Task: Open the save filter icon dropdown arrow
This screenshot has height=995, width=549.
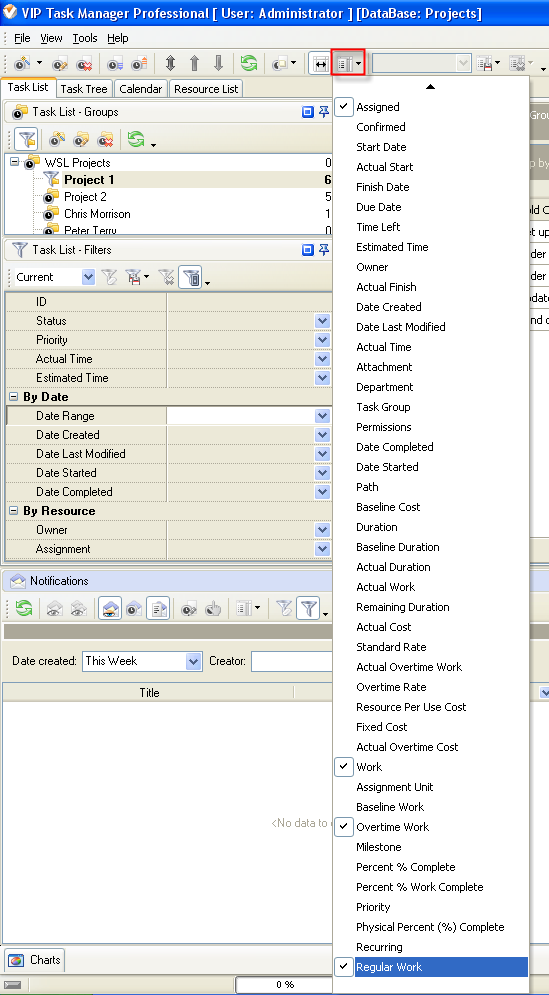Action: (x=147, y=277)
